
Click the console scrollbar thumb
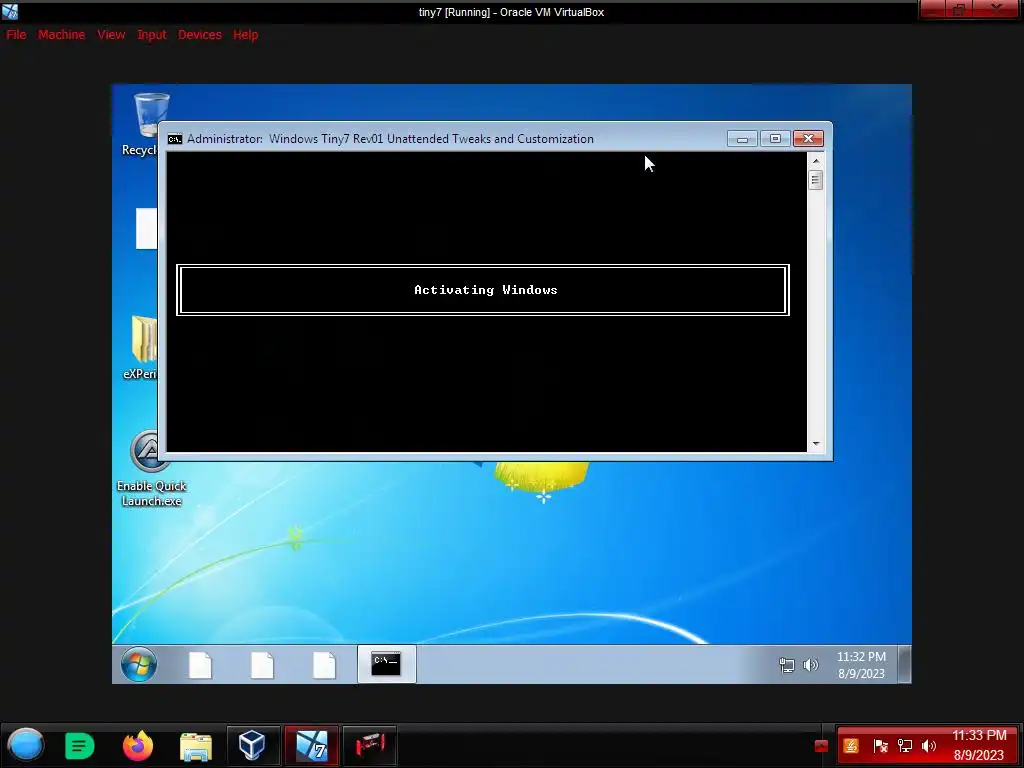[x=816, y=180]
